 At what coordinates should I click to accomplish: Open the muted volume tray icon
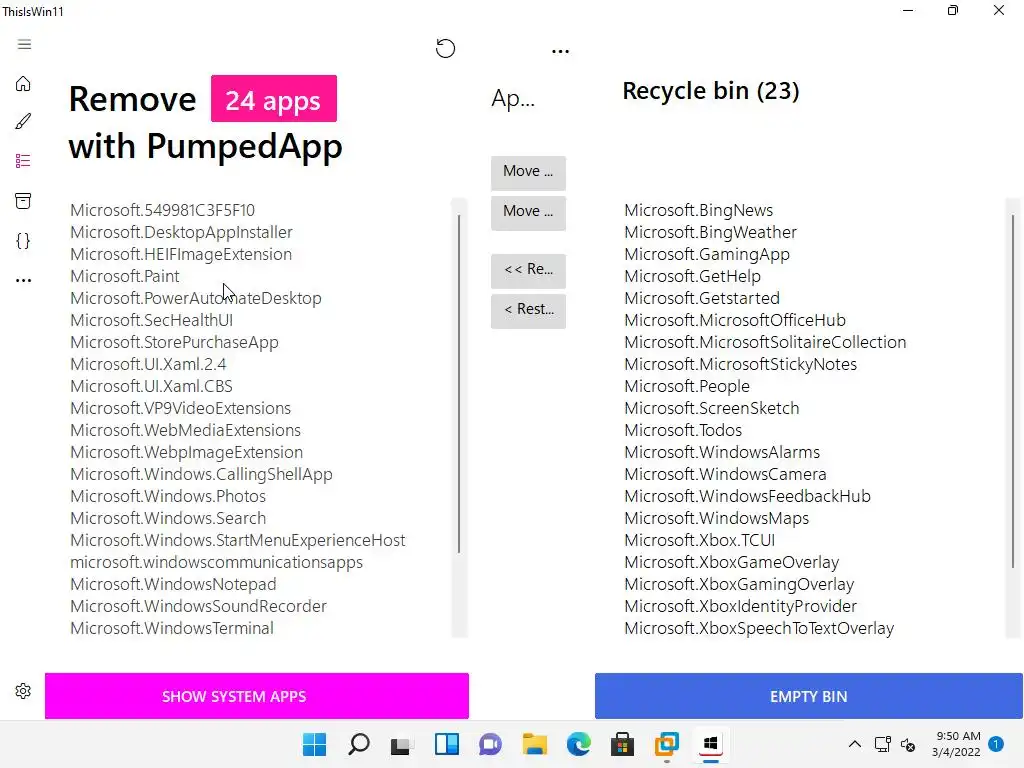(x=908, y=744)
